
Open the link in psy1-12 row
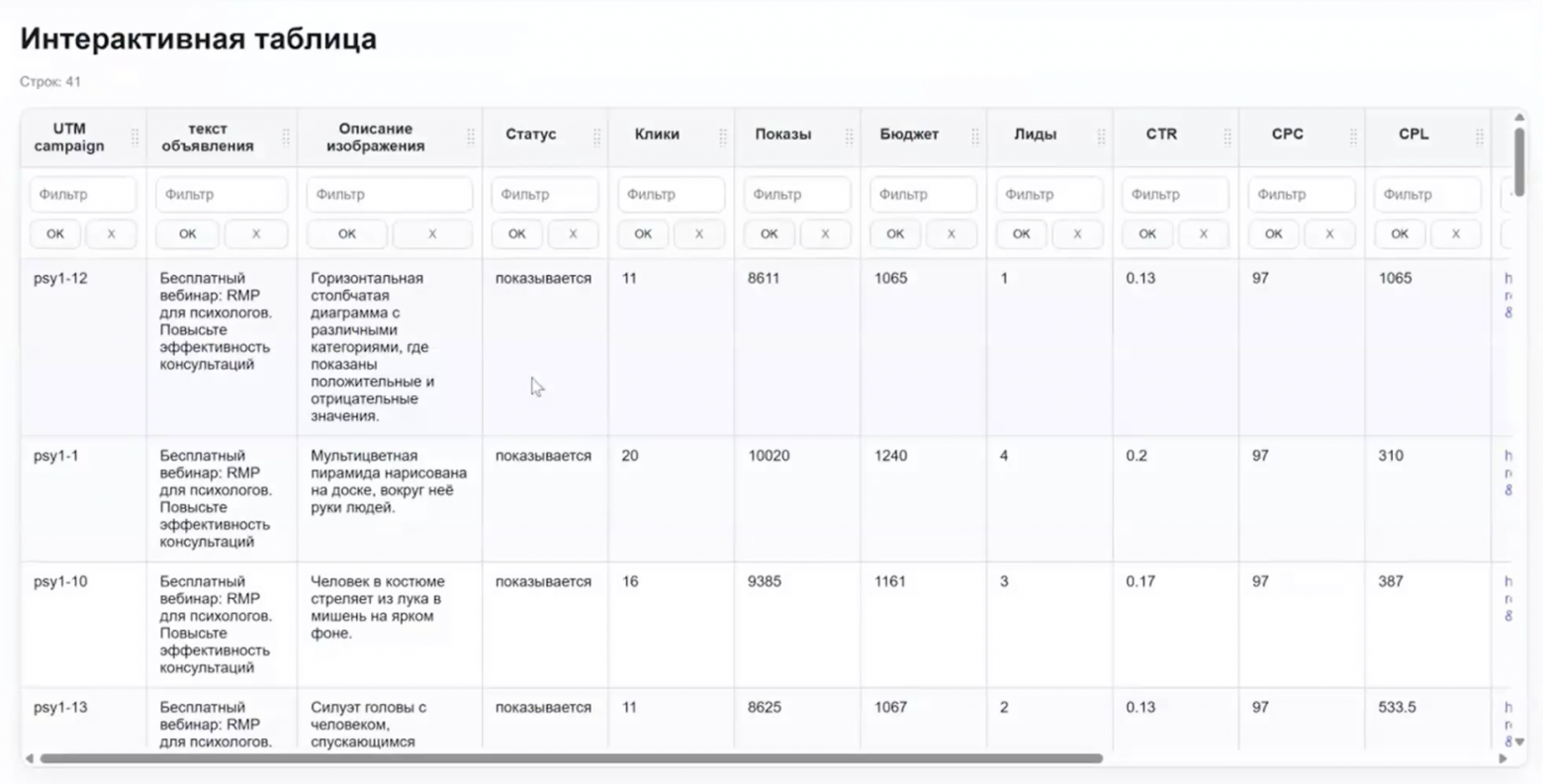[1508, 296]
